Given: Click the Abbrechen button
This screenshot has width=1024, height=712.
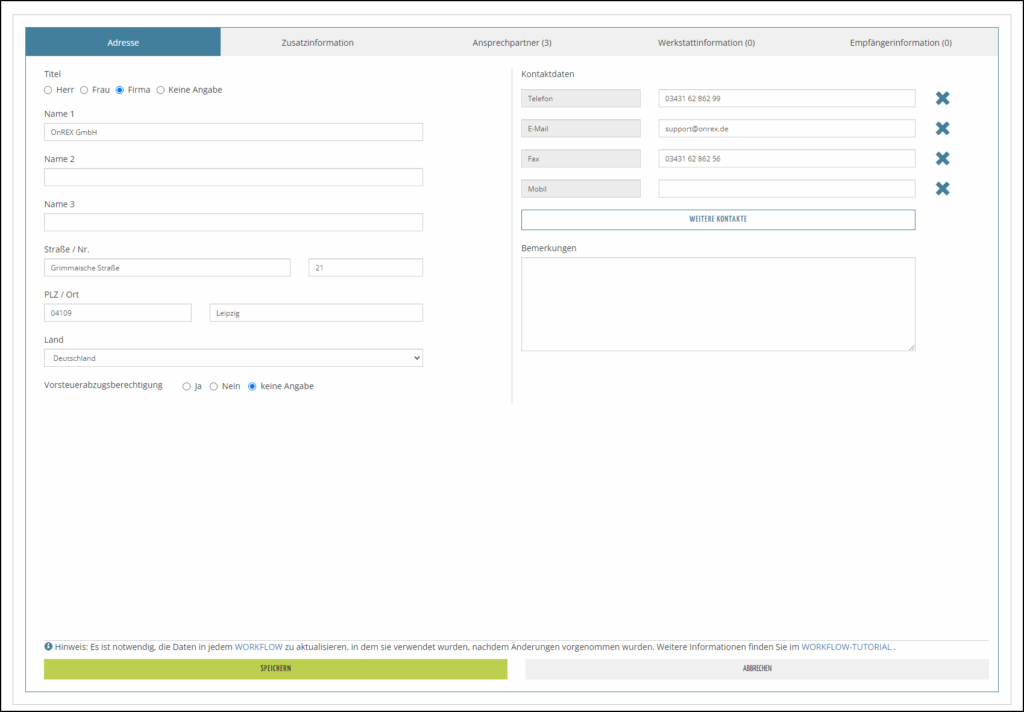Looking at the screenshot, I should [x=757, y=669].
